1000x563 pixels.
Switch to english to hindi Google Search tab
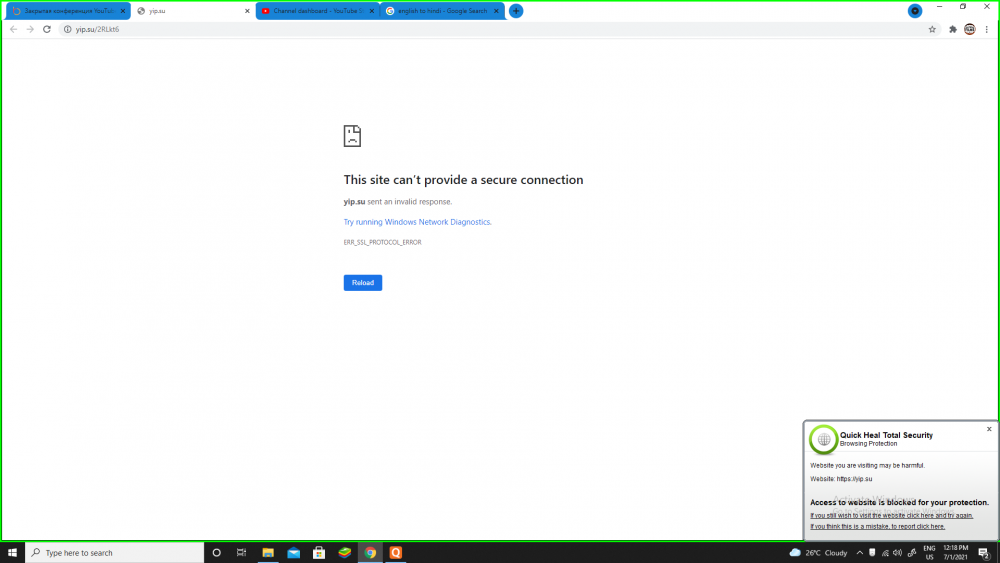pos(440,11)
